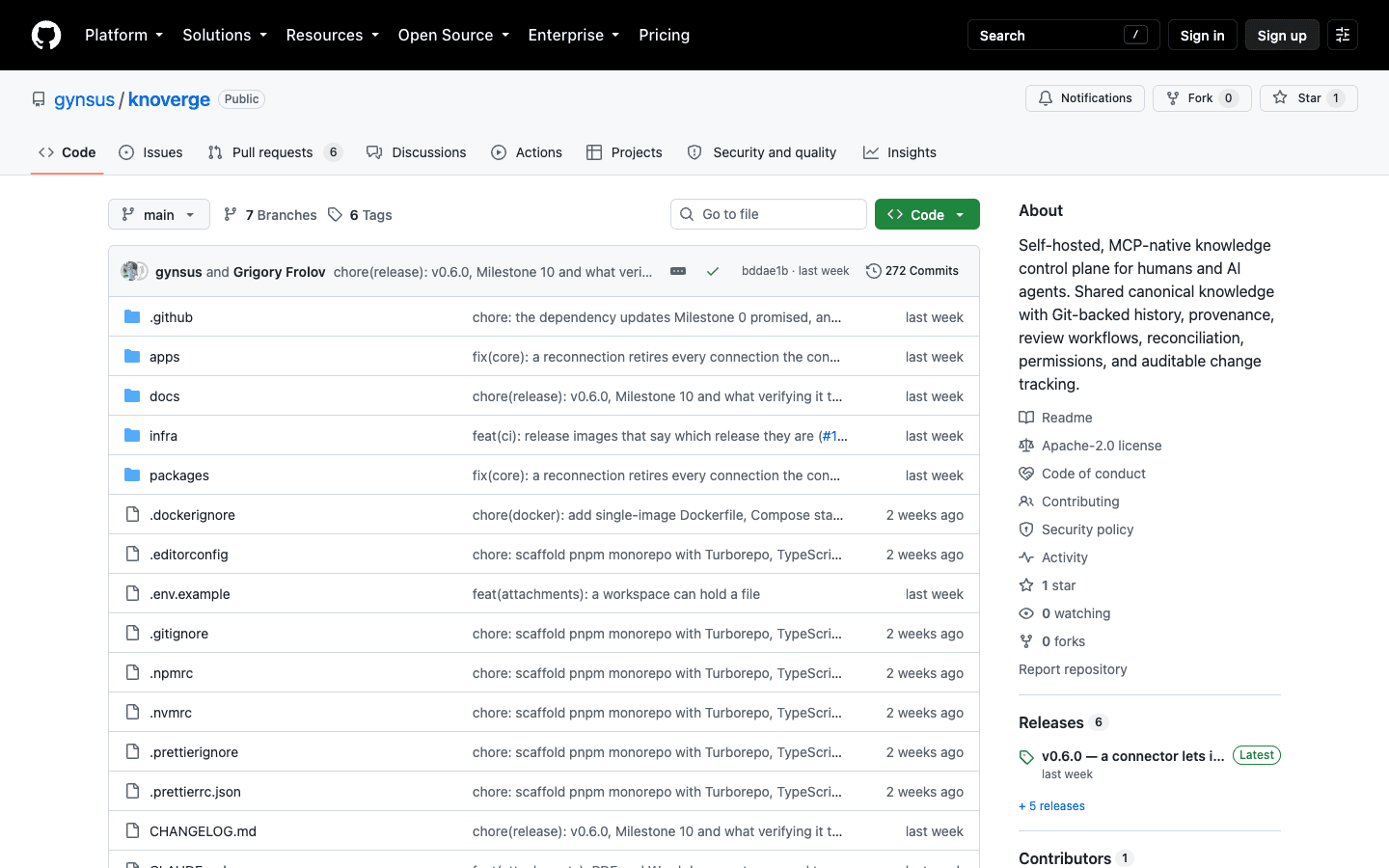This screenshot has width=1389, height=868.
Task: Click the commit status checkmark icon
Action: (x=713, y=271)
